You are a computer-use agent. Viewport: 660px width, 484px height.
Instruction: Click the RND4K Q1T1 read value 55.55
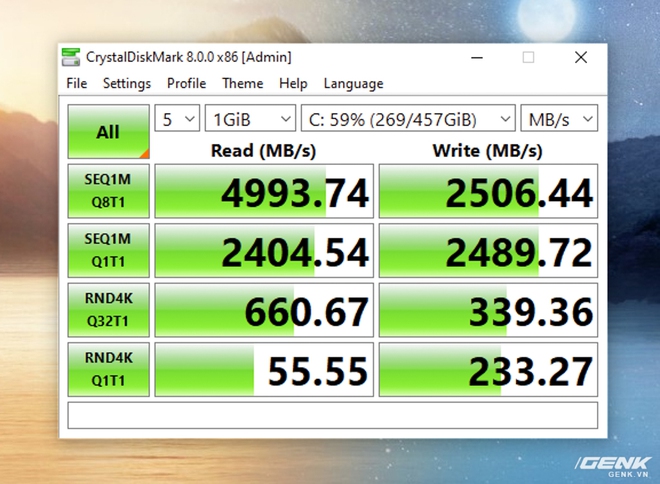[x=264, y=370]
